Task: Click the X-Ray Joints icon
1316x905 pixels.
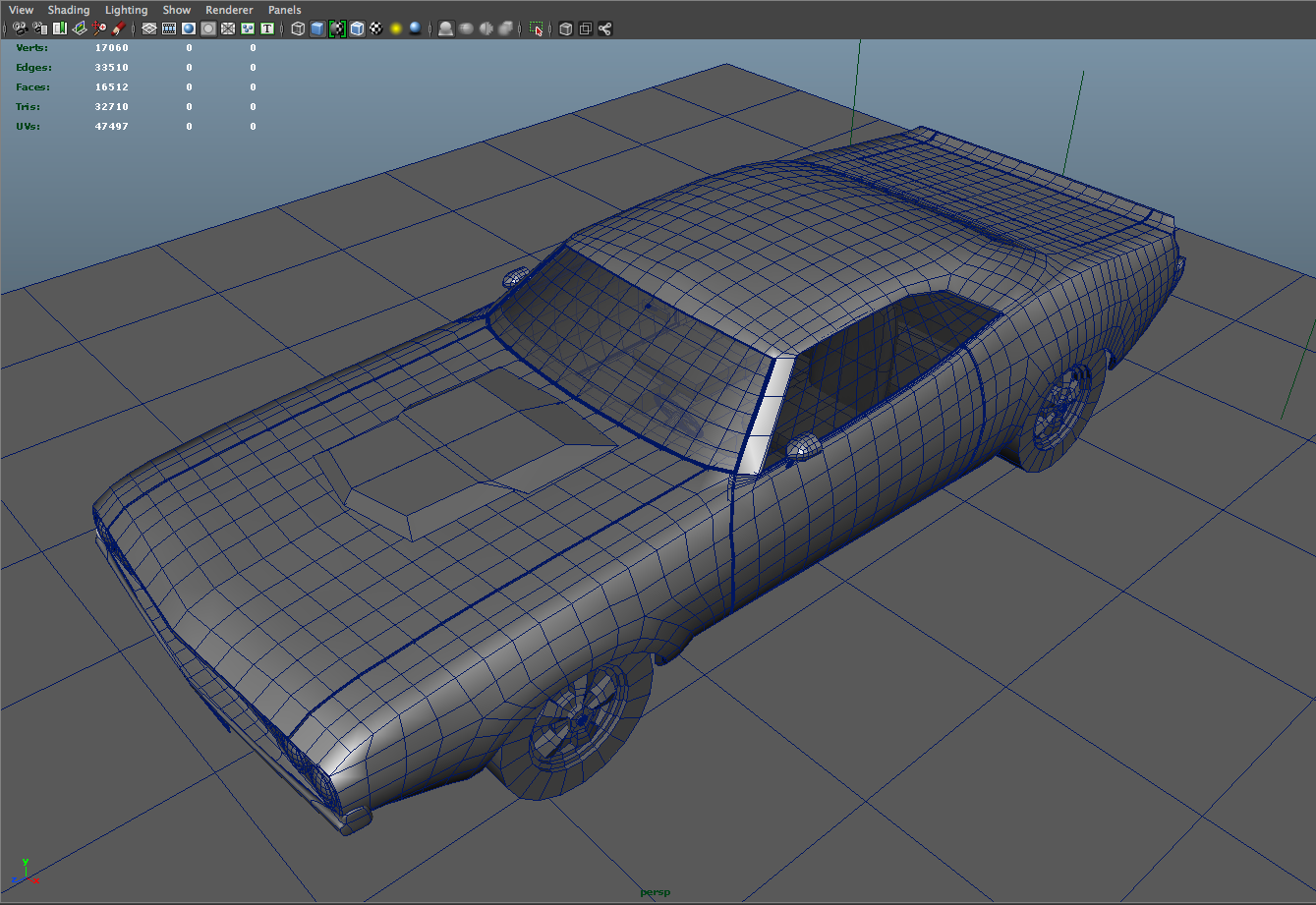Action: tap(605, 28)
